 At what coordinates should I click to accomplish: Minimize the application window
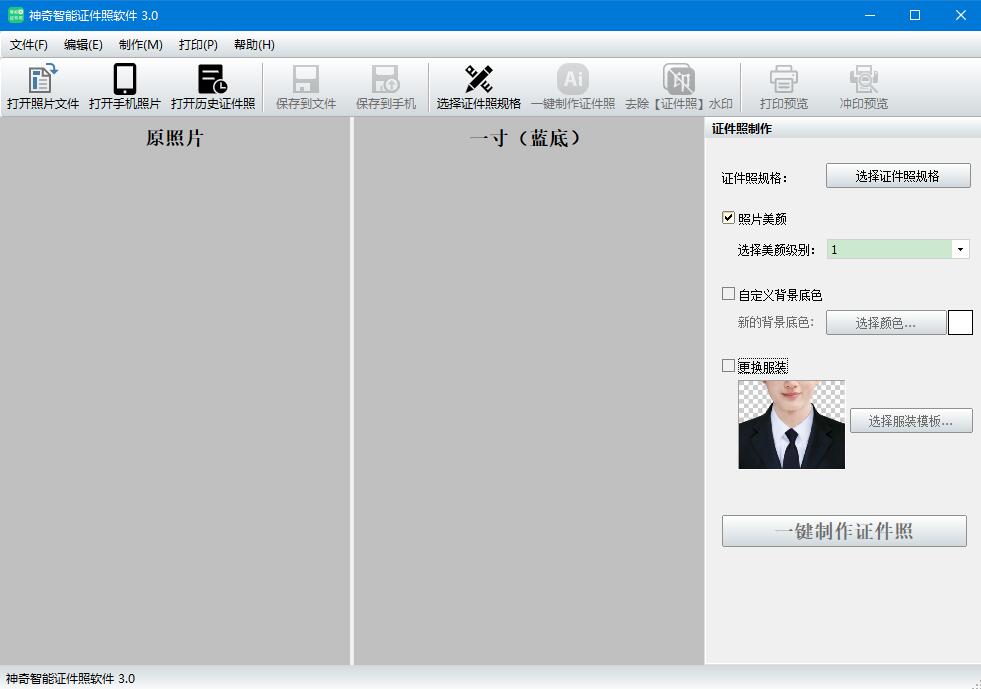coord(870,15)
